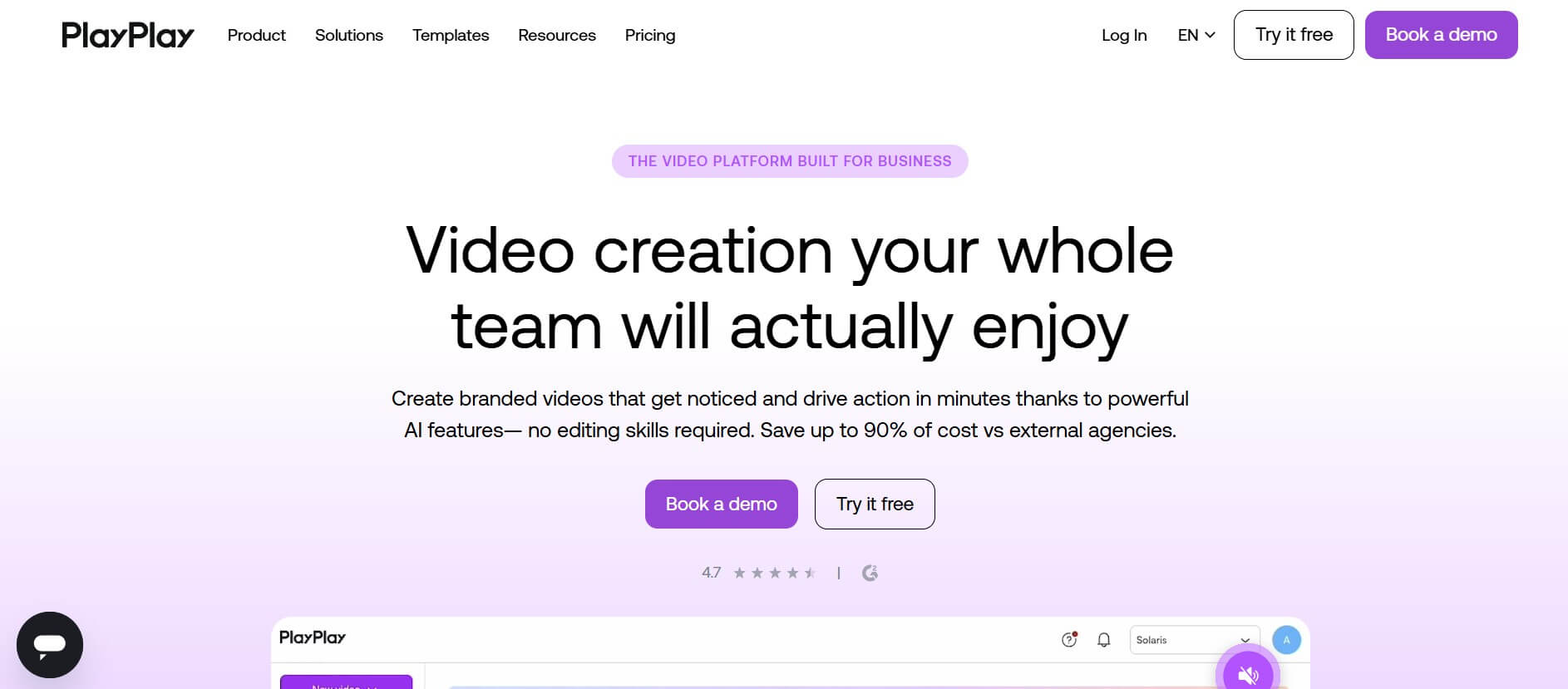Click Book a demo in header
The image size is (1568, 689).
click(1442, 35)
